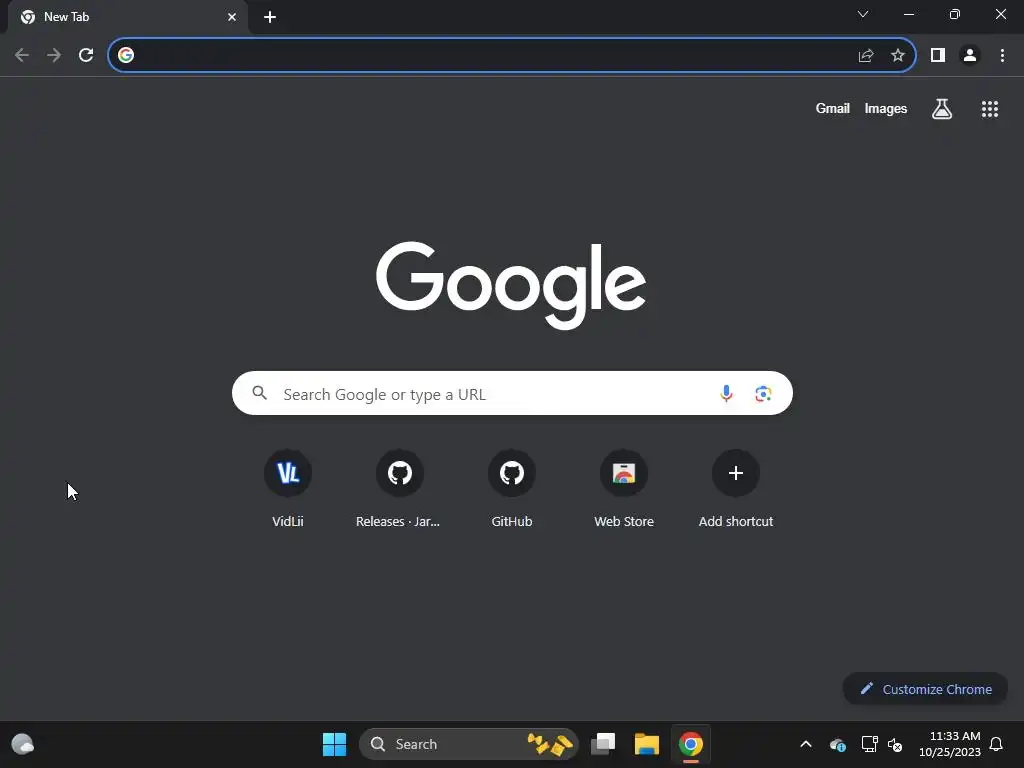
Task: Click the OneDrive tray icon
Action: tap(838, 744)
